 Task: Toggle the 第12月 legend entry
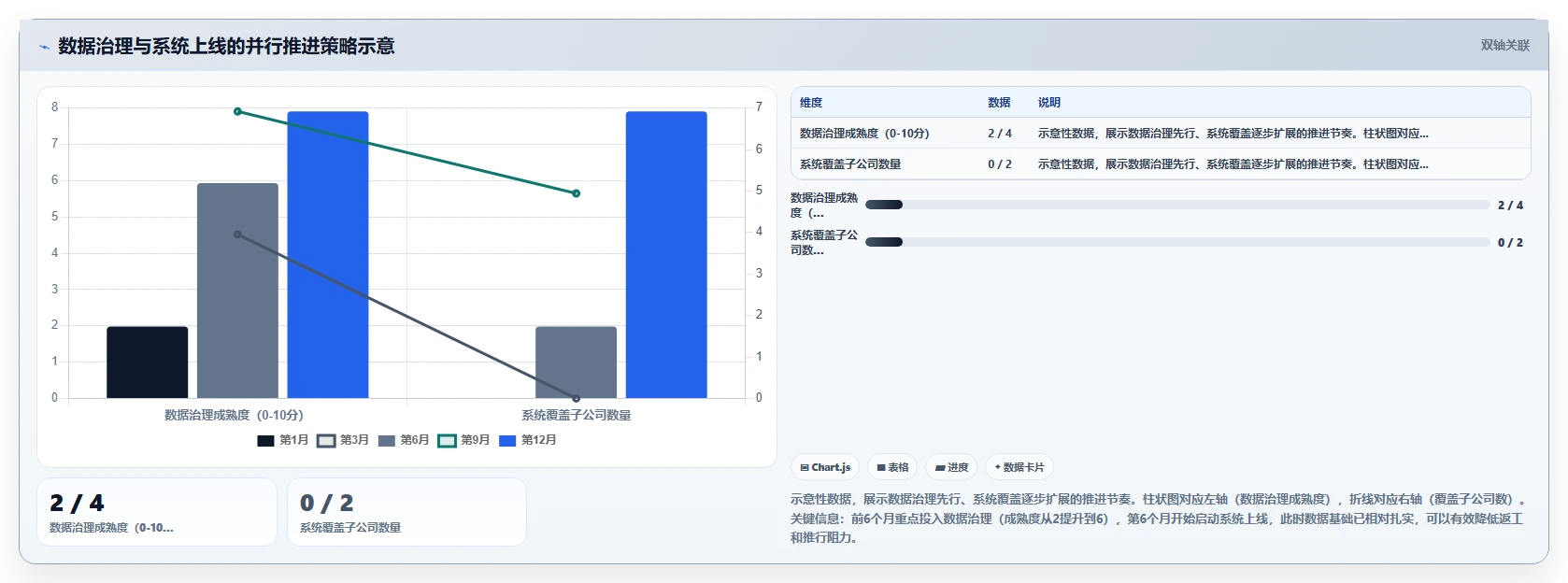coord(528,440)
